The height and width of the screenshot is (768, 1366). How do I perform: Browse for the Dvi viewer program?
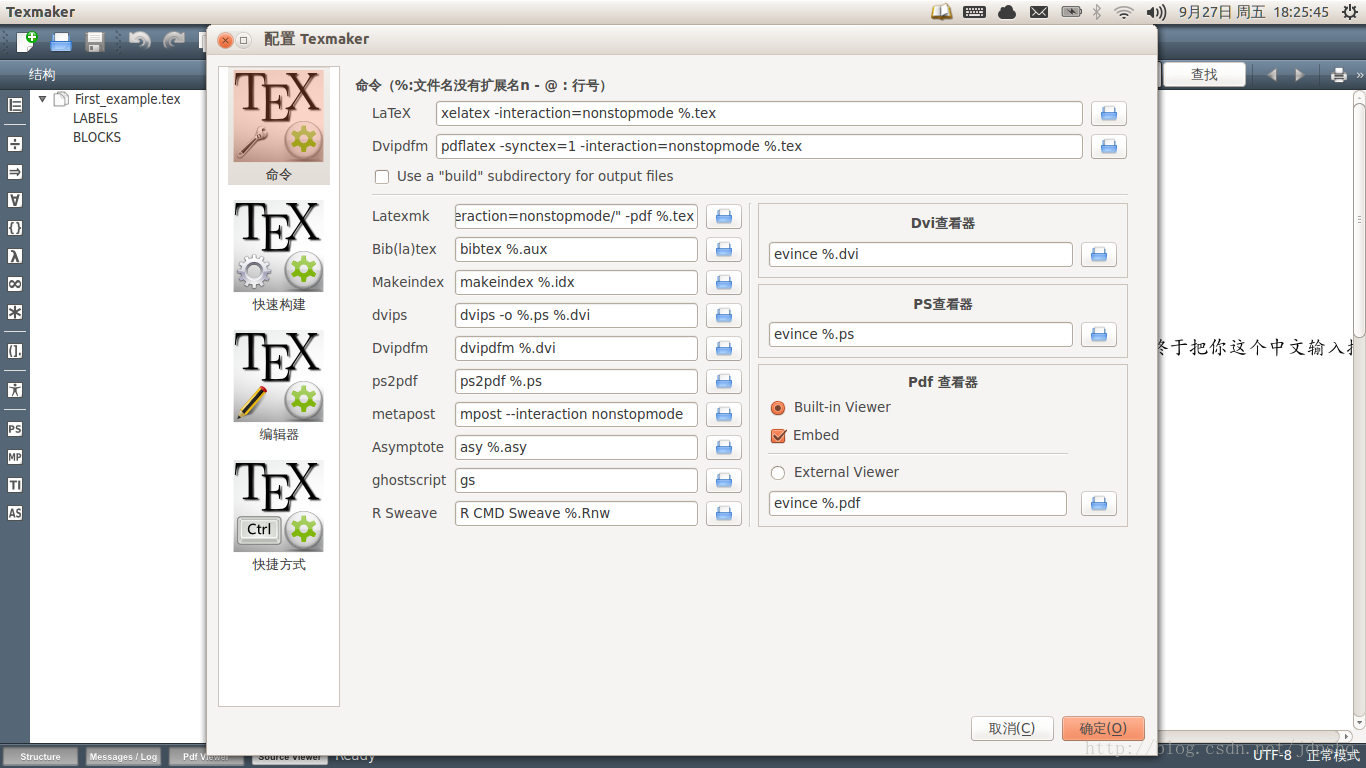[1099, 254]
